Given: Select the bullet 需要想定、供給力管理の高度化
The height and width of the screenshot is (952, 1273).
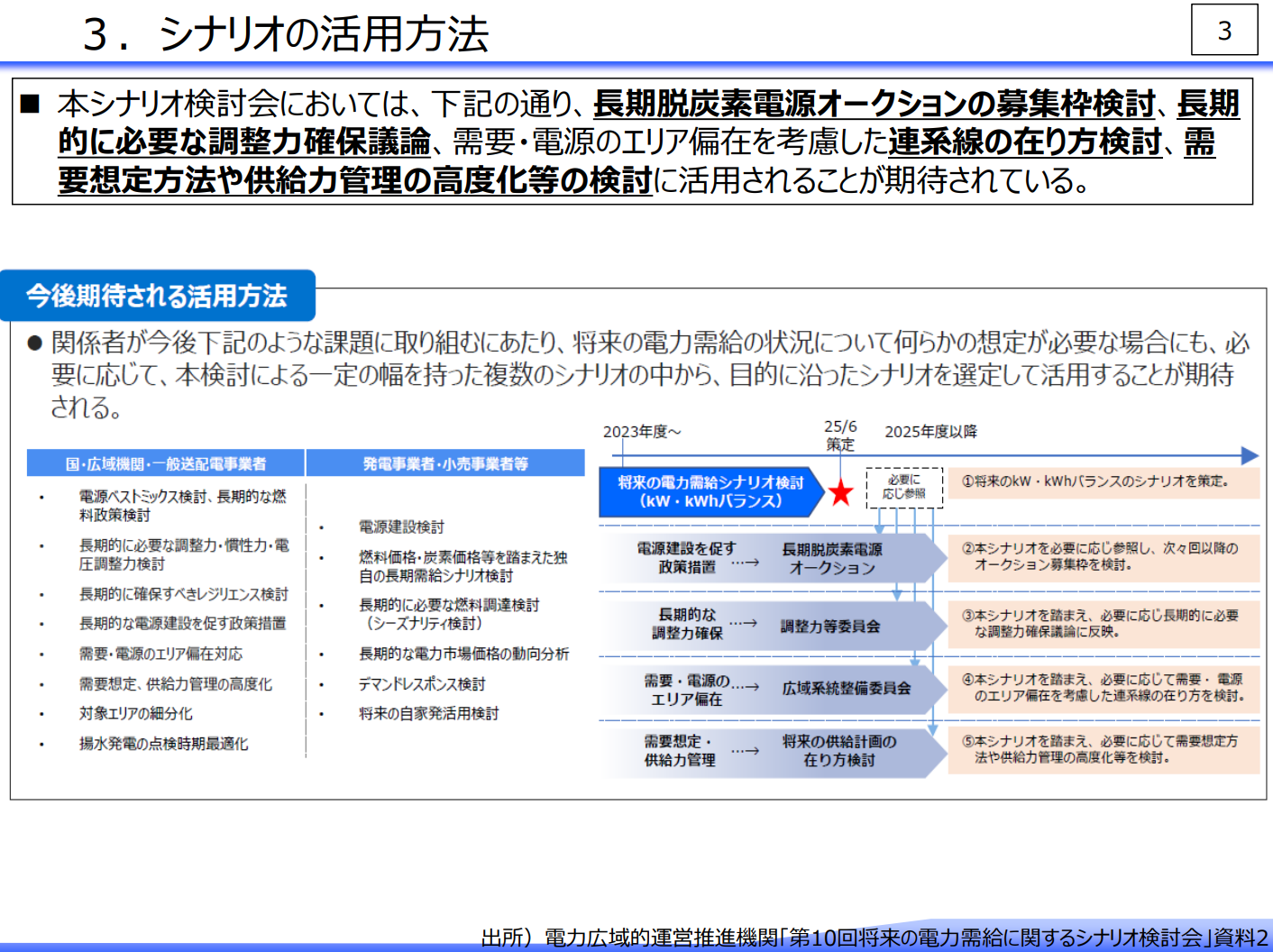Looking at the screenshot, I should [176, 684].
